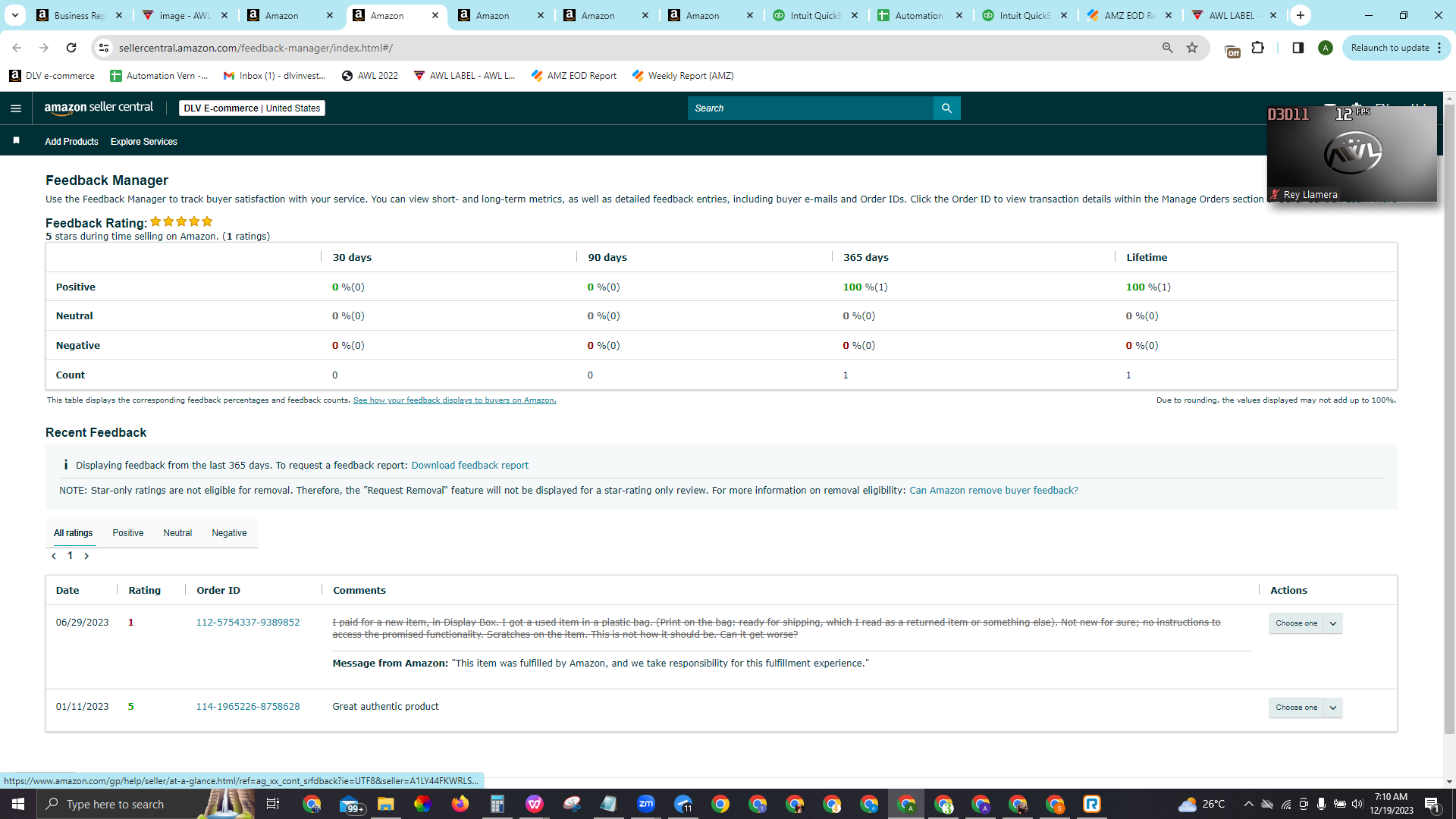Image resolution: width=1456 pixels, height=819 pixels.
Task: Open the Extensions puzzle icon
Action: click(1258, 48)
